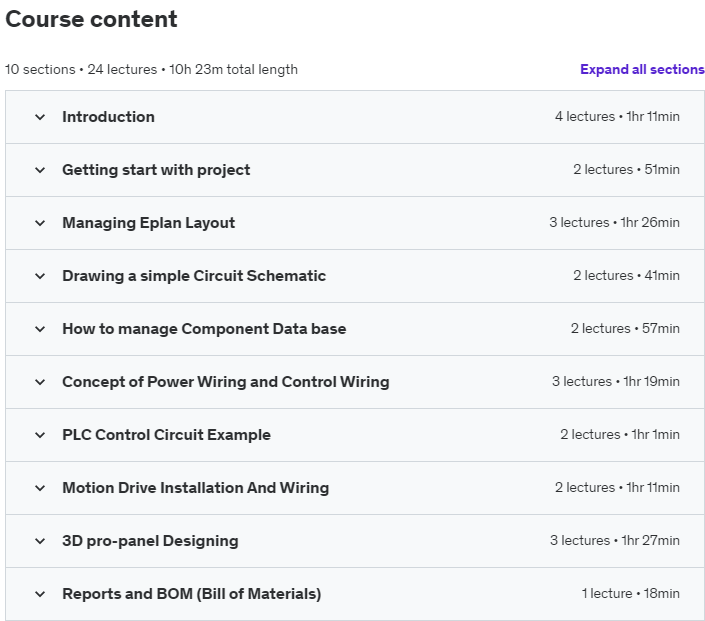Click '2 lectures • 51min' duration text
Image resolution: width=705 pixels, height=621 pixels.
(626, 170)
